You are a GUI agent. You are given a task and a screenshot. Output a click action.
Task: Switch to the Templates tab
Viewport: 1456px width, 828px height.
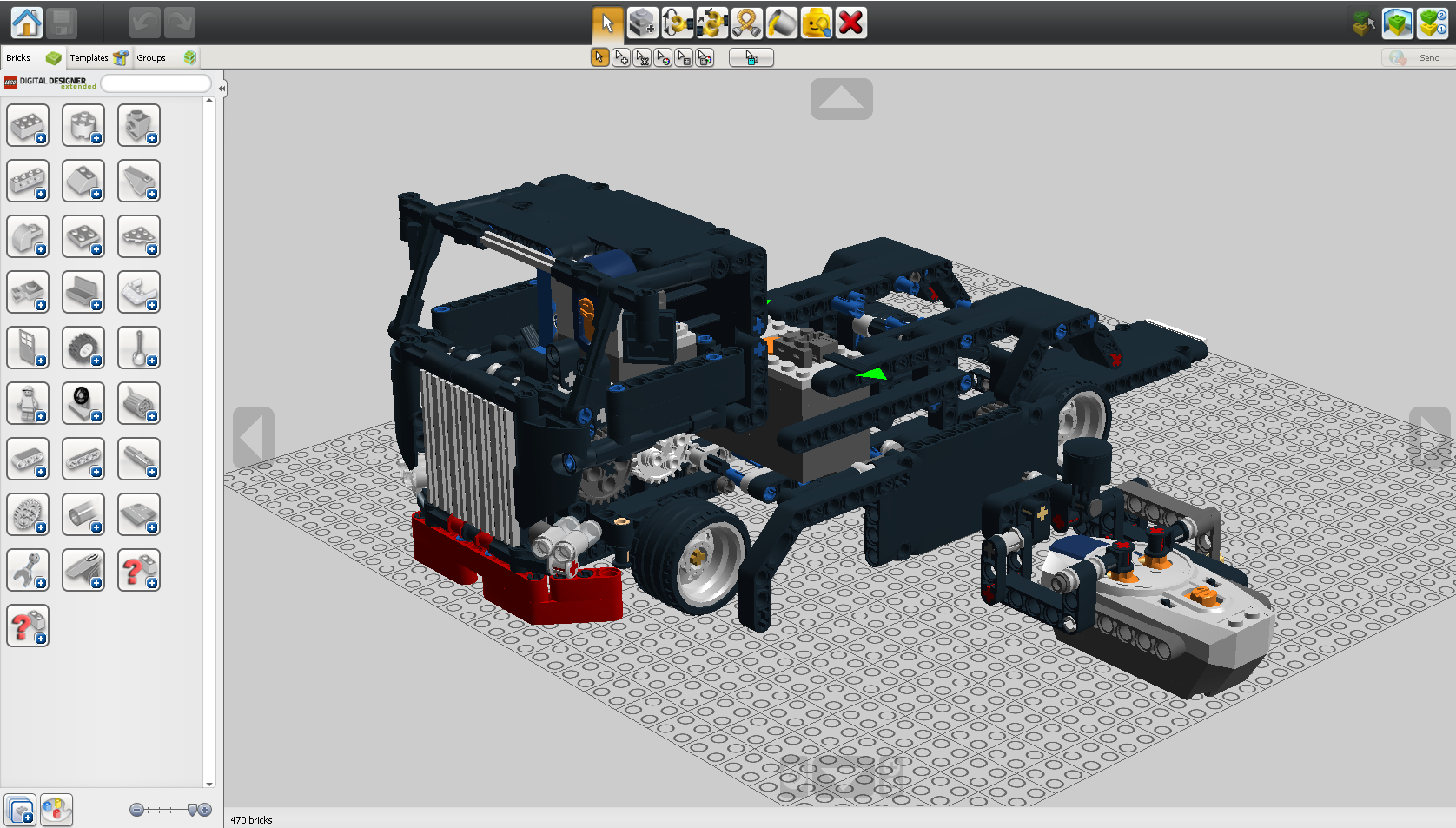(x=89, y=57)
